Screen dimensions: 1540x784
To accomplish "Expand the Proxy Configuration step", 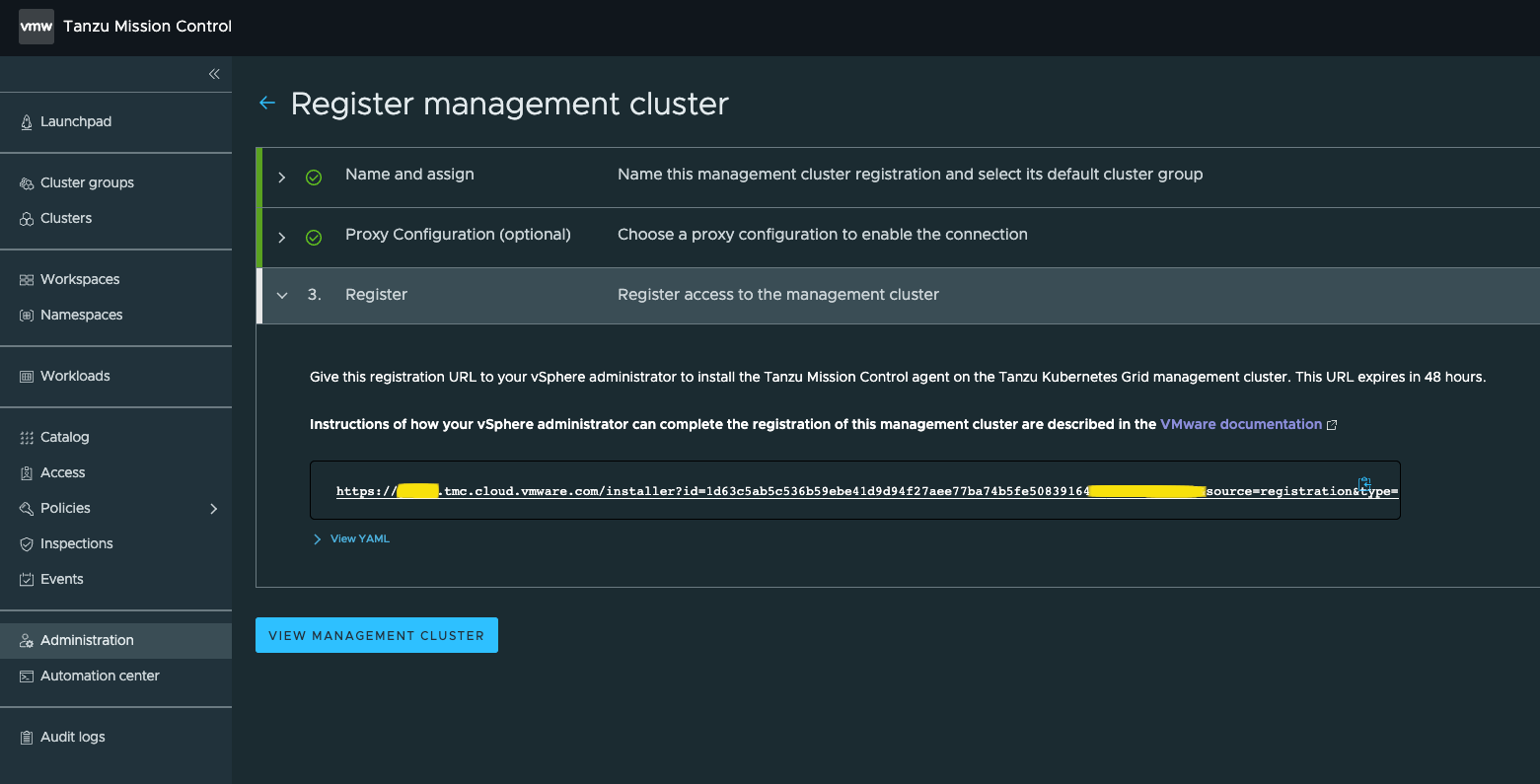I will pyautogui.click(x=281, y=235).
